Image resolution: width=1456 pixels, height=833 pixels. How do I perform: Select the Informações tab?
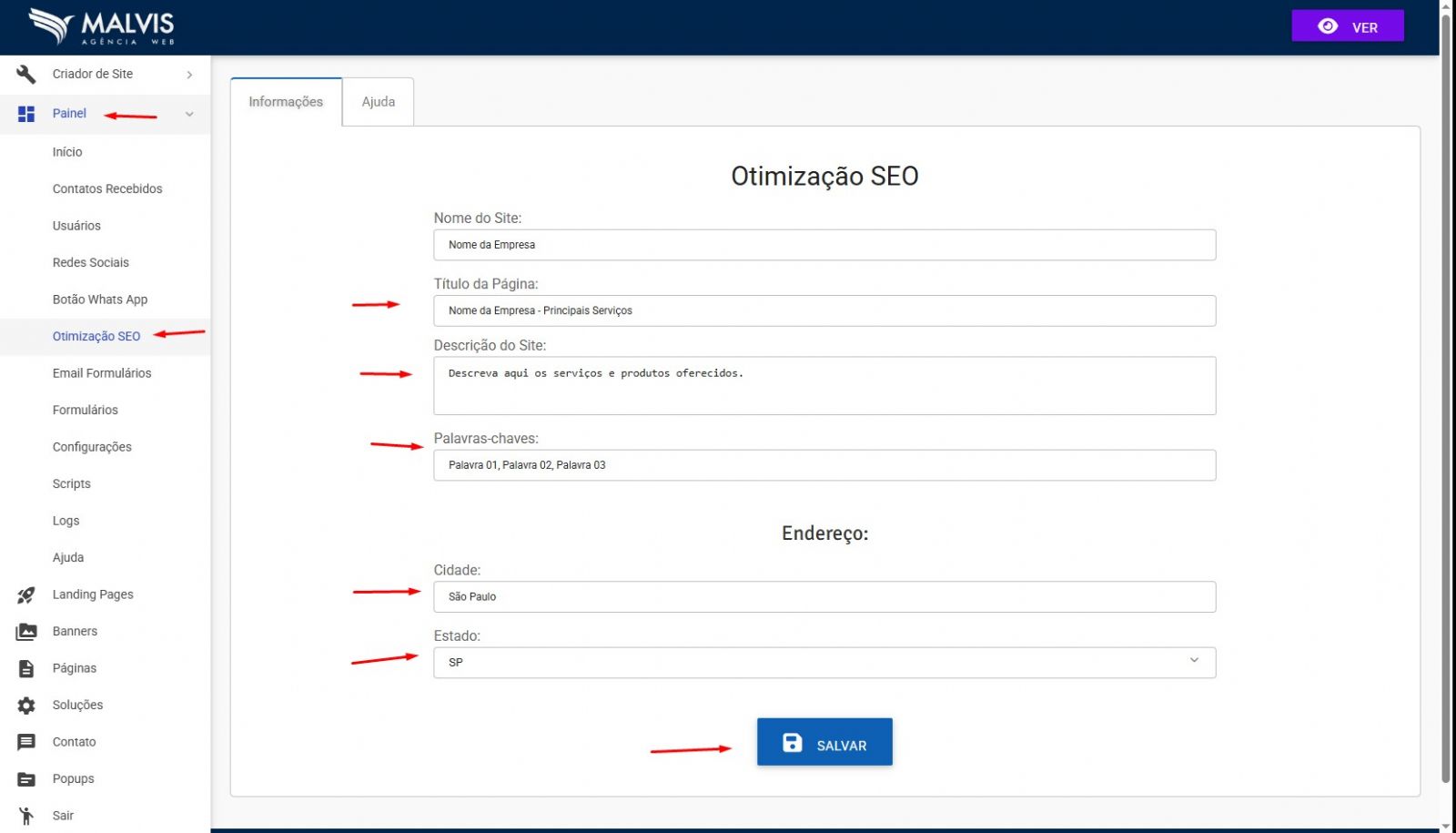[286, 102]
